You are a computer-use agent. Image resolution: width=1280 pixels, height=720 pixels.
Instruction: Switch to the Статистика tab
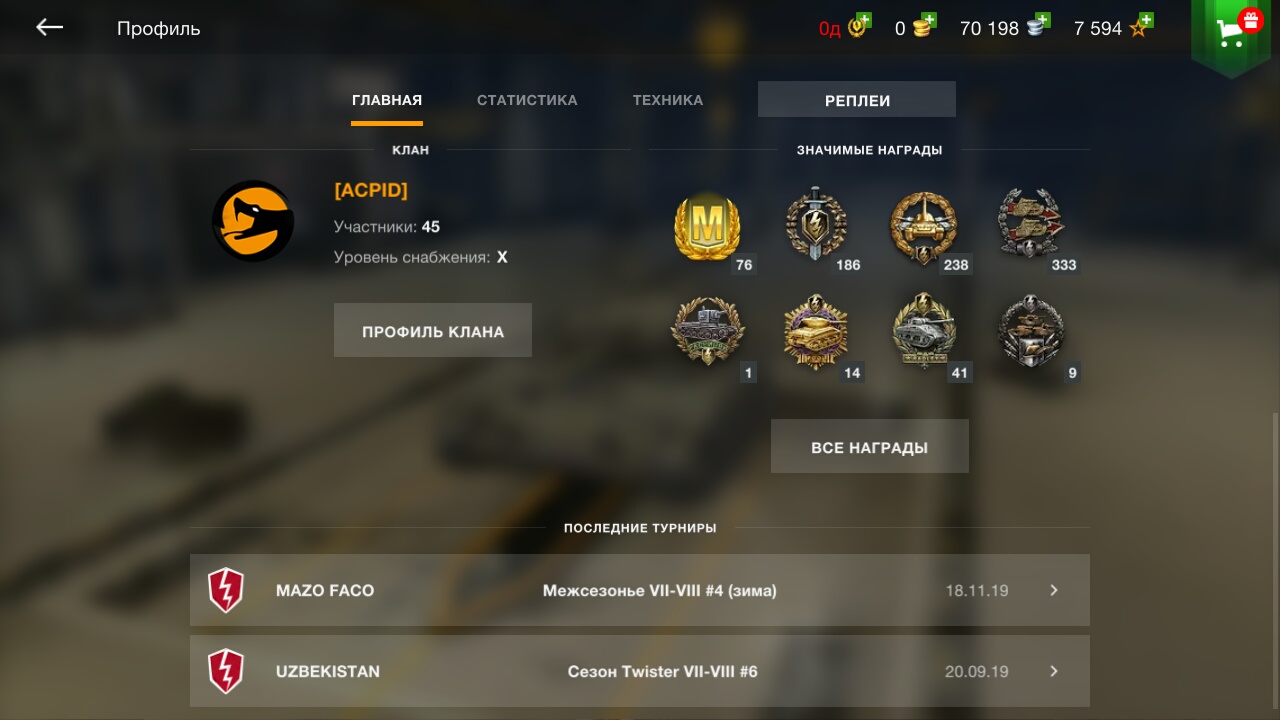pos(527,100)
